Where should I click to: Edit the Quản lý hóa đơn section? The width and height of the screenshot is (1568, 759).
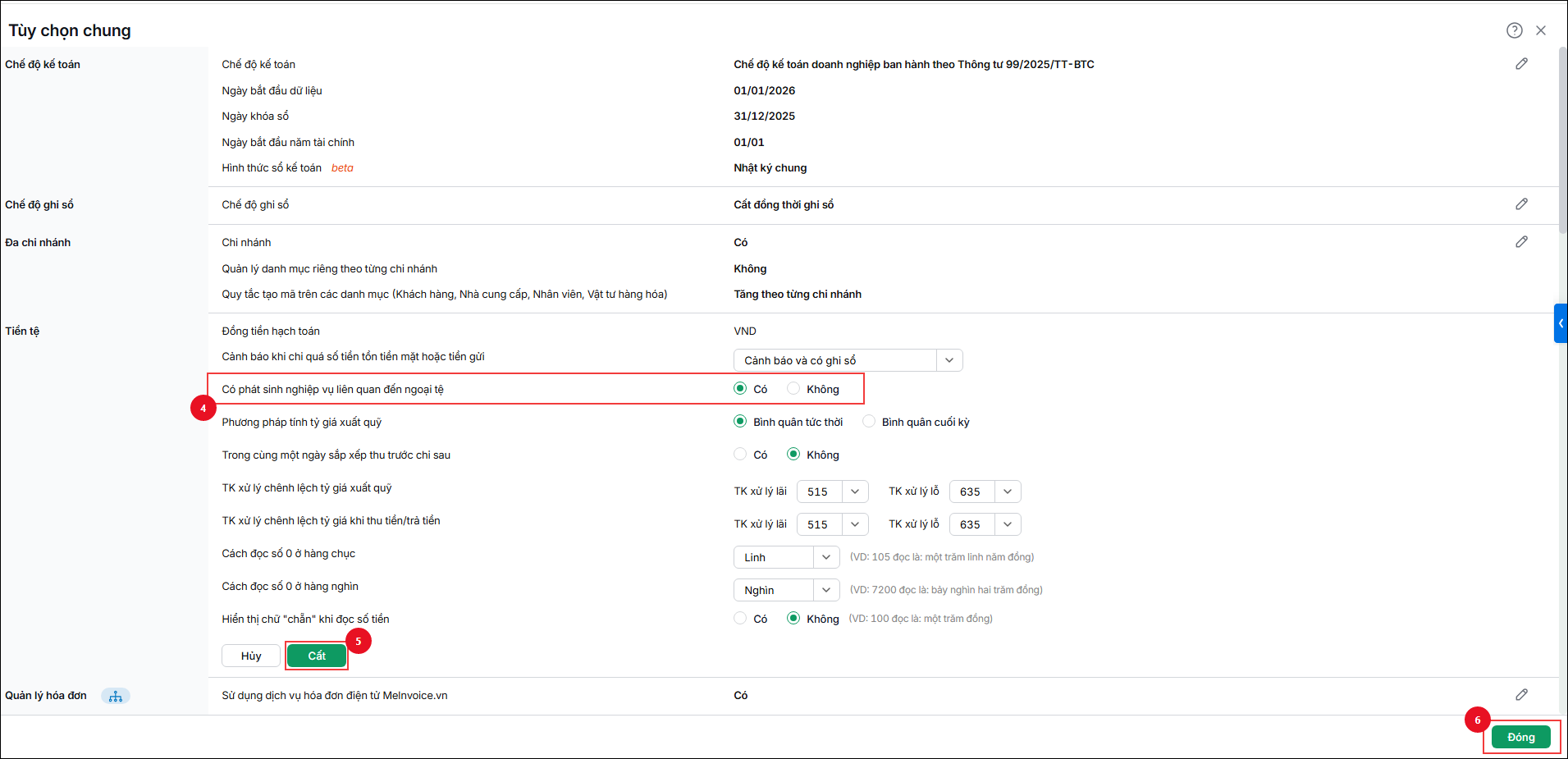point(1521,695)
